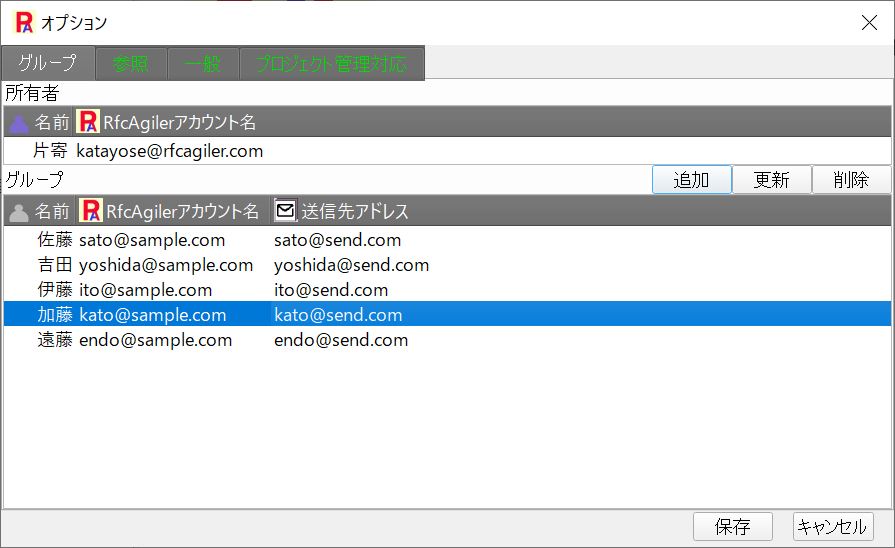Click 名前 header in owner table
Image resolution: width=895 pixels, height=548 pixels.
pos(52,122)
